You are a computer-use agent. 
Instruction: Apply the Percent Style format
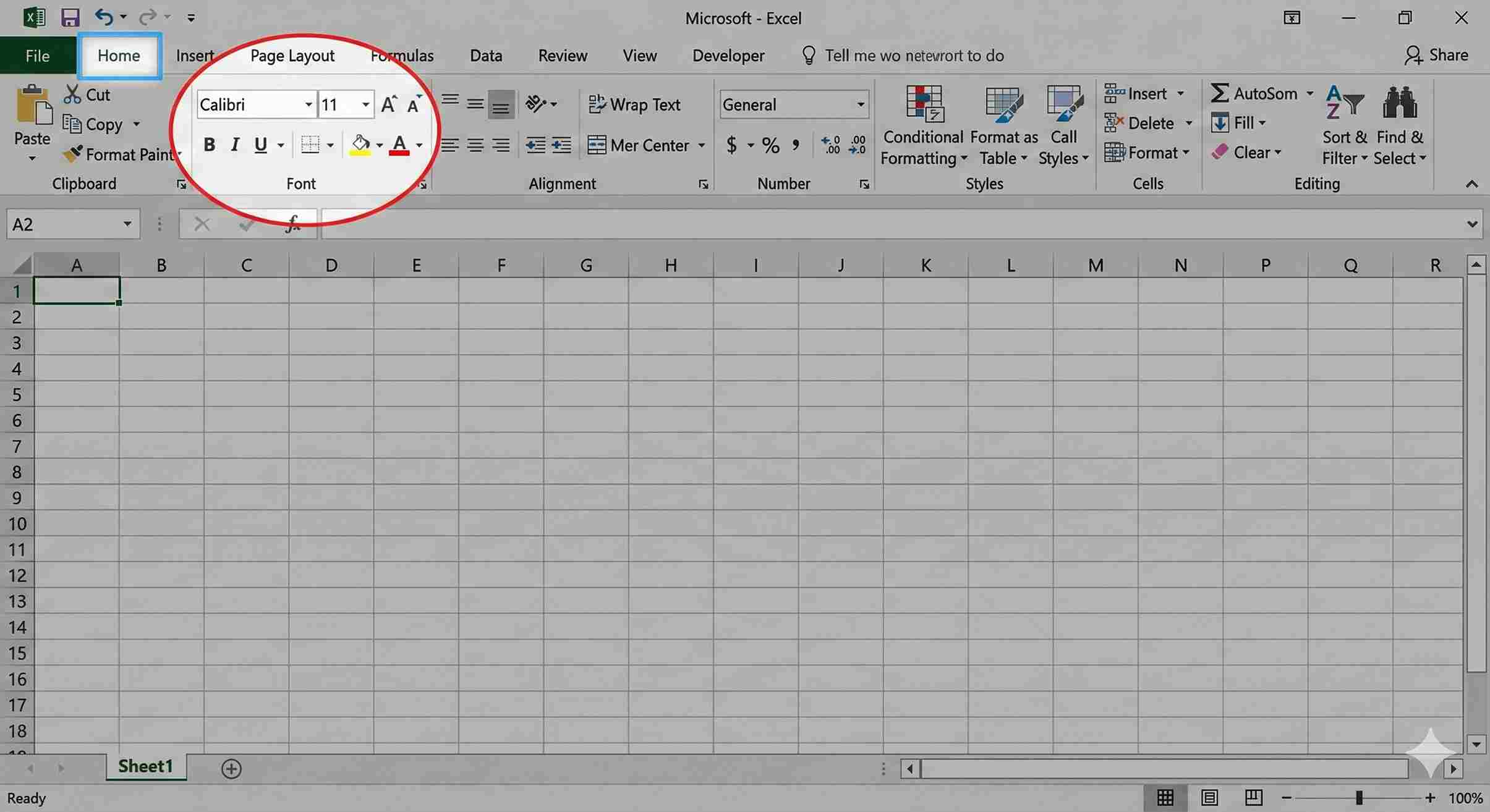click(x=770, y=145)
